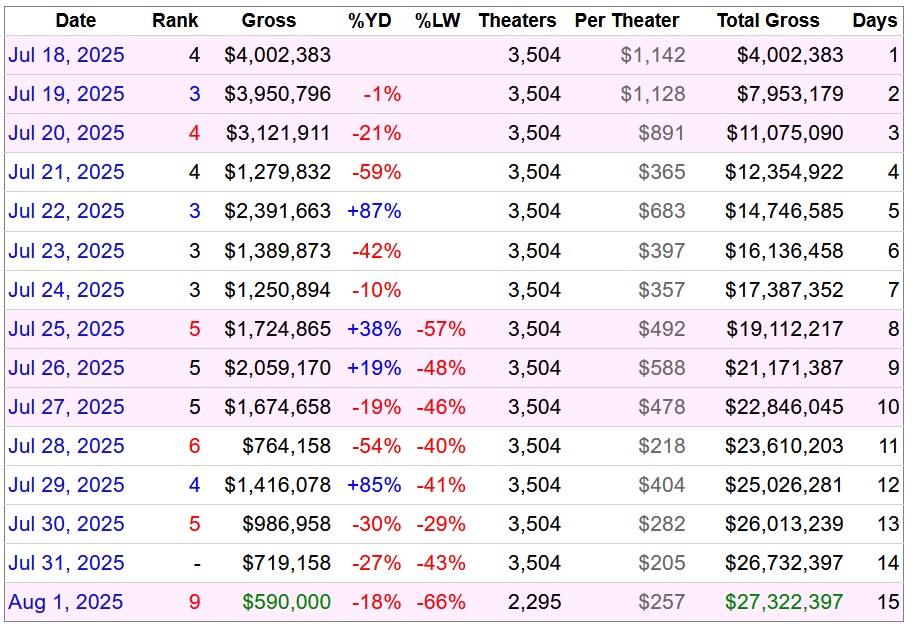Open the Jul 30, 2025 date link
Screen dimensions: 914x632
66,525
